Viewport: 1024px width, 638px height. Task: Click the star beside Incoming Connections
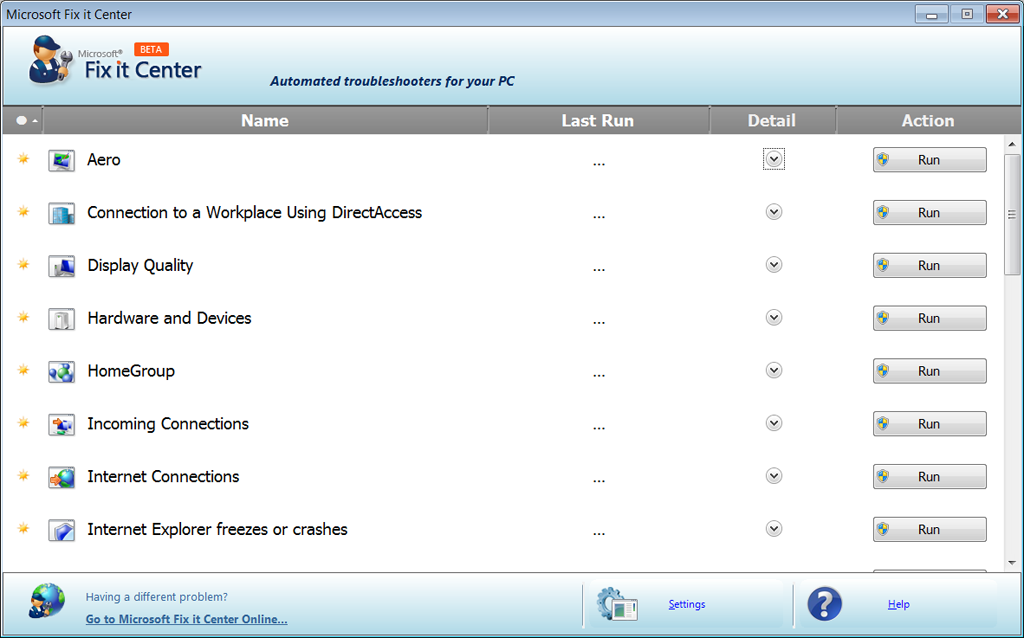(x=24, y=423)
